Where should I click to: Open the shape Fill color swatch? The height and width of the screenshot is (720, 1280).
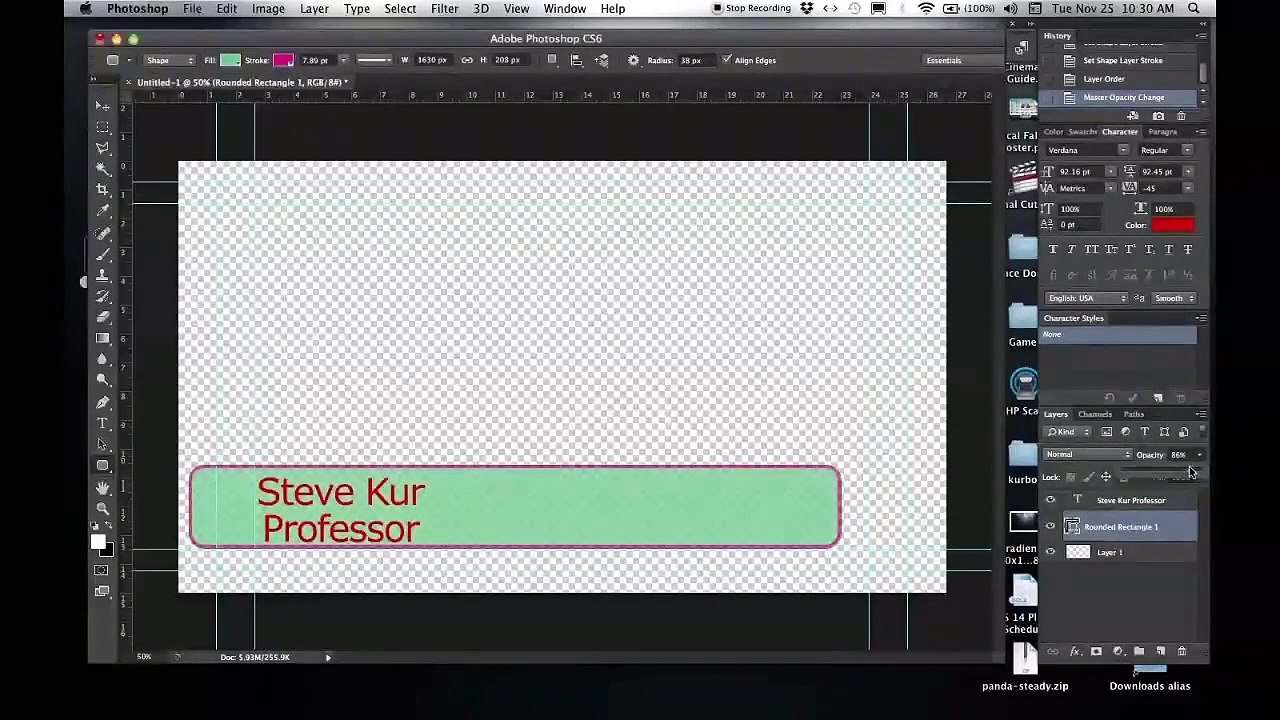230,60
